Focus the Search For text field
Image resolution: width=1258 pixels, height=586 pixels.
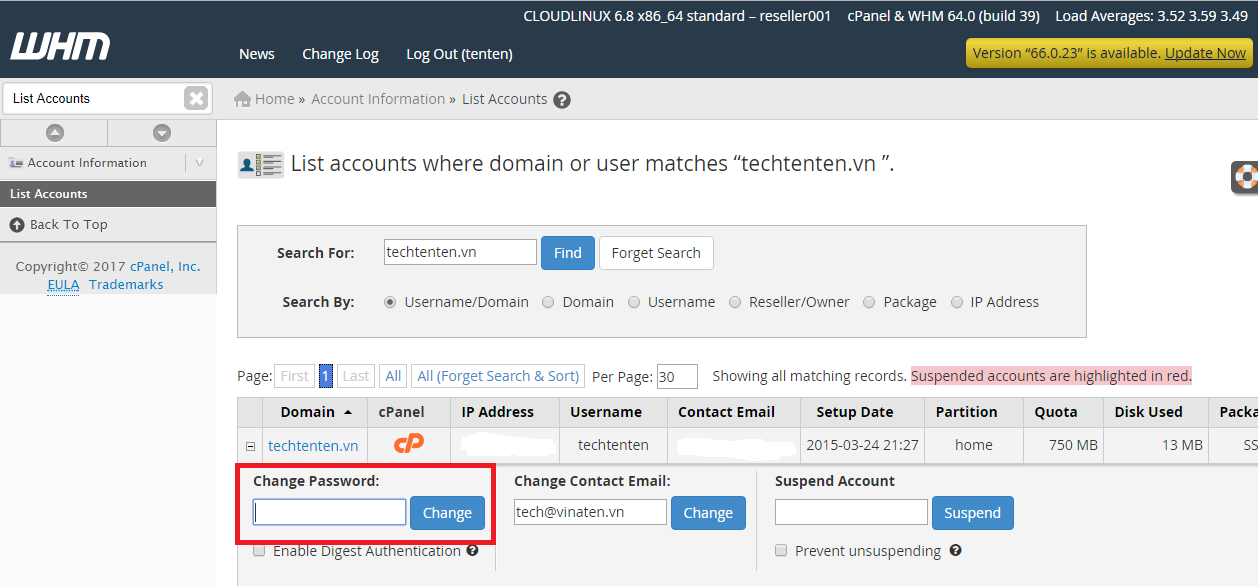tap(461, 252)
